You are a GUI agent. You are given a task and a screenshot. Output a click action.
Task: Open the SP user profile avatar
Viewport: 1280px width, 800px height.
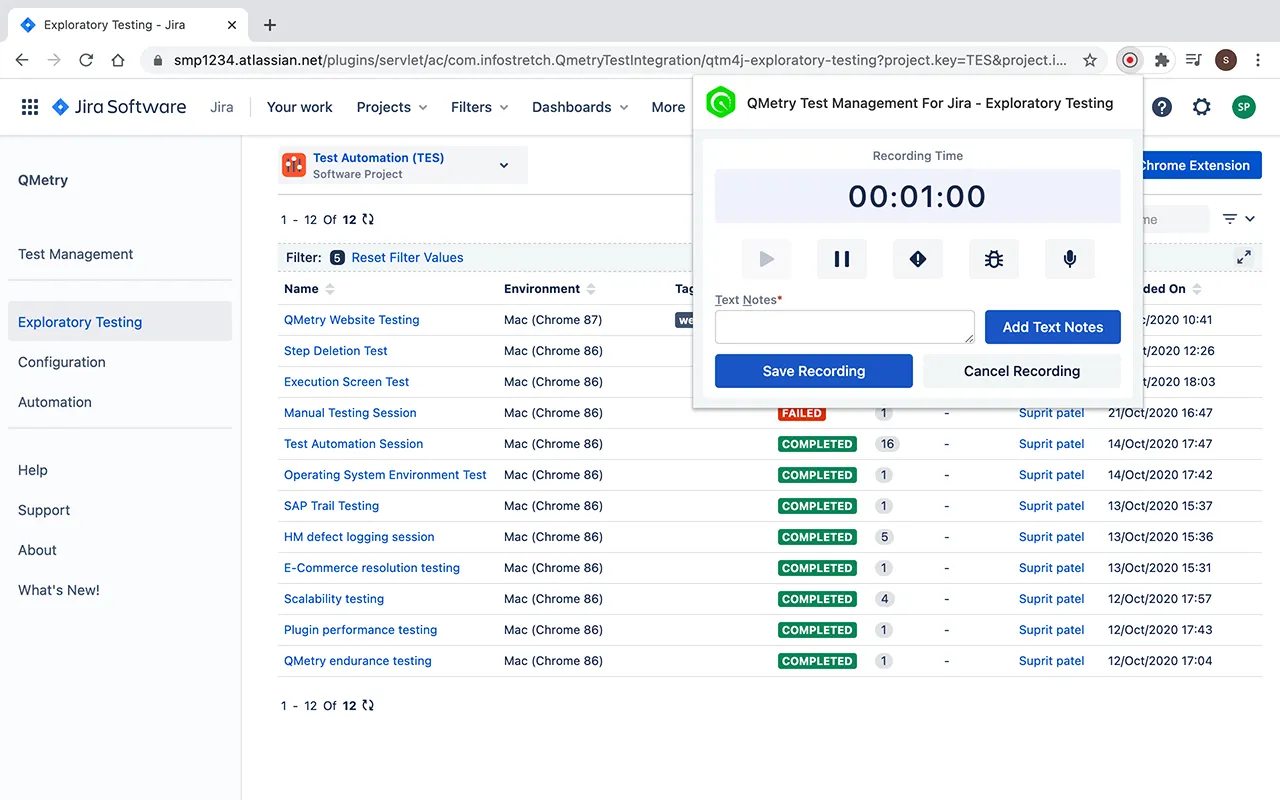[x=1243, y=107]
